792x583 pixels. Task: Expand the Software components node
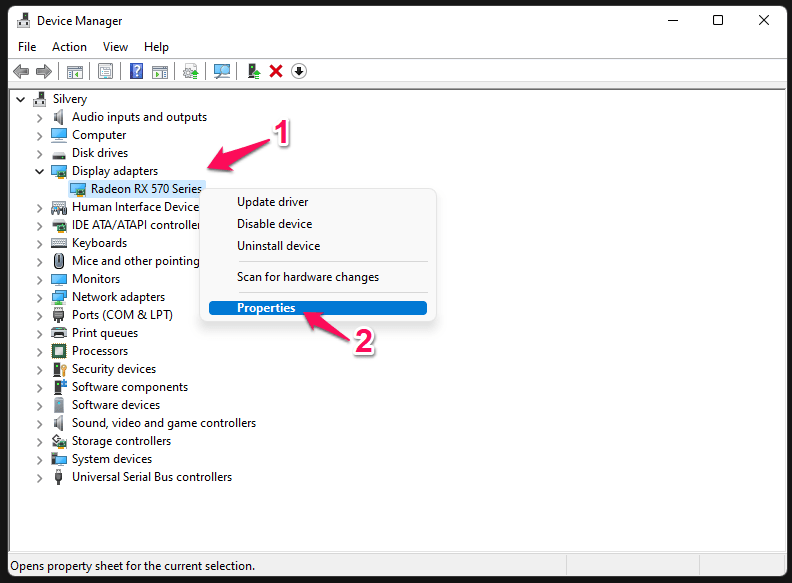39,388
